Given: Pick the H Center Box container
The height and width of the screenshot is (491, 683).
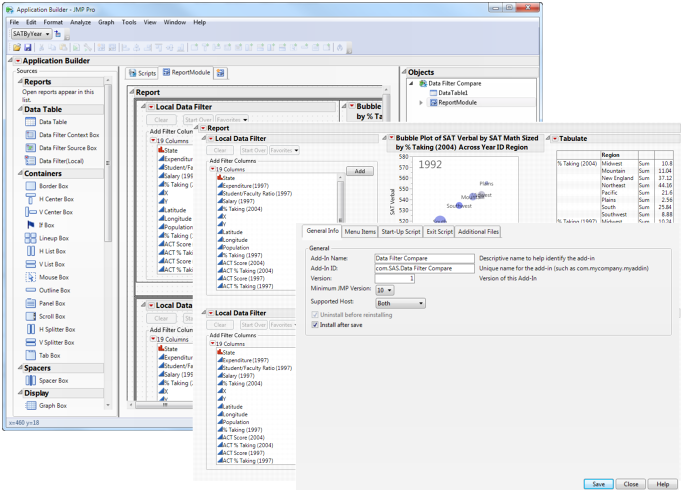Looking at the screenshot, I should point(30,199).
